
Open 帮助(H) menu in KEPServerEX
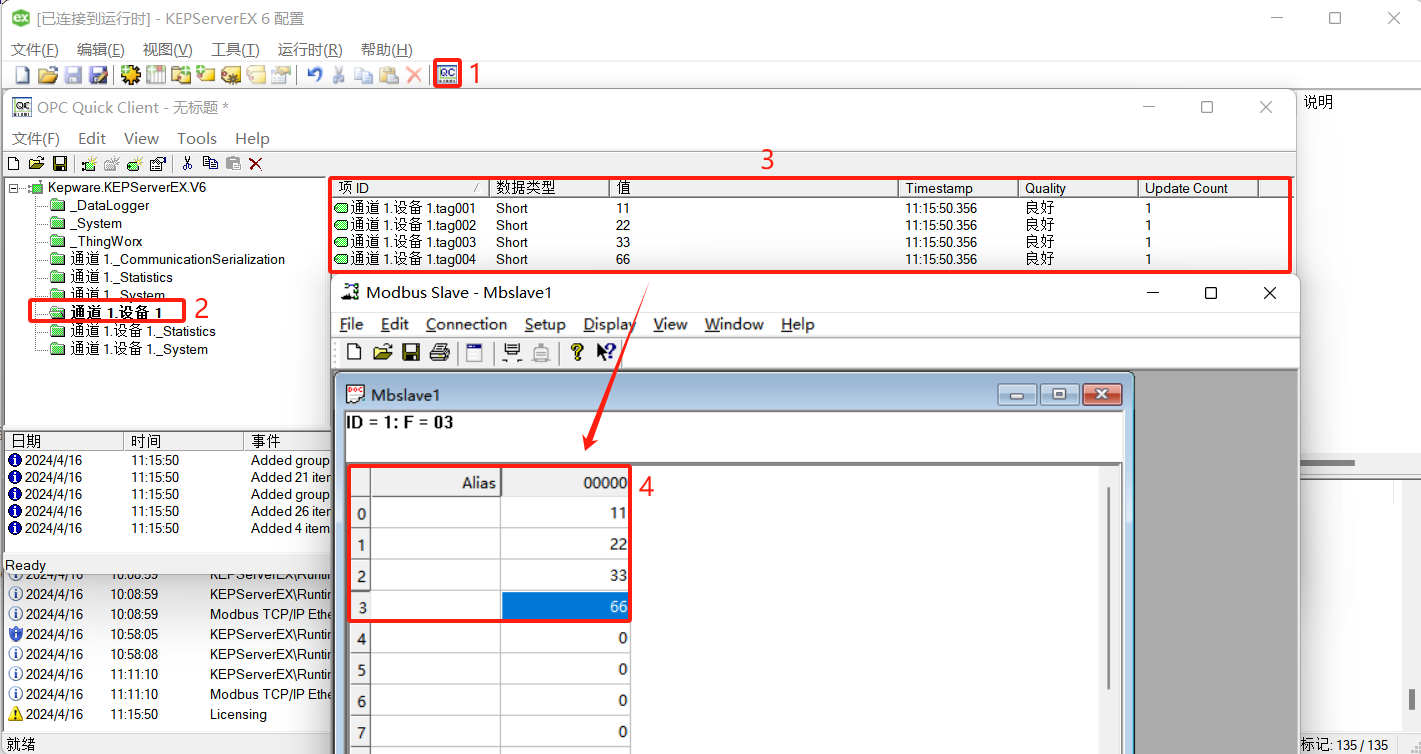386,50
